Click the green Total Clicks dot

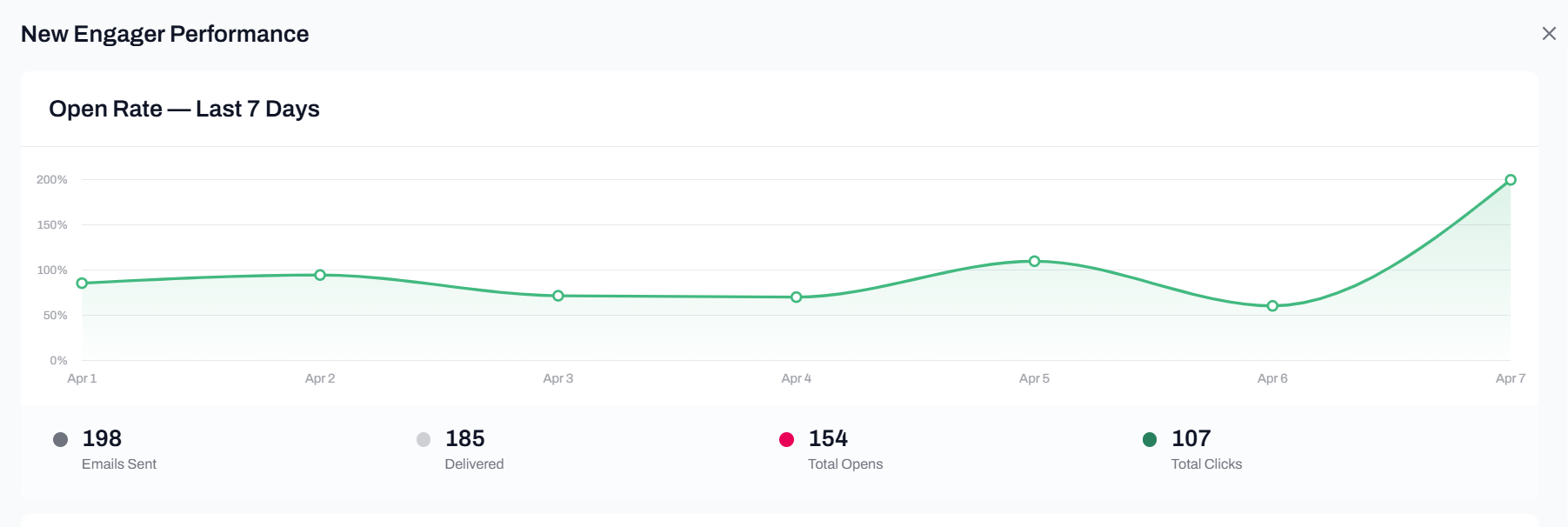pyautogui.click(x=1150, y=439)
